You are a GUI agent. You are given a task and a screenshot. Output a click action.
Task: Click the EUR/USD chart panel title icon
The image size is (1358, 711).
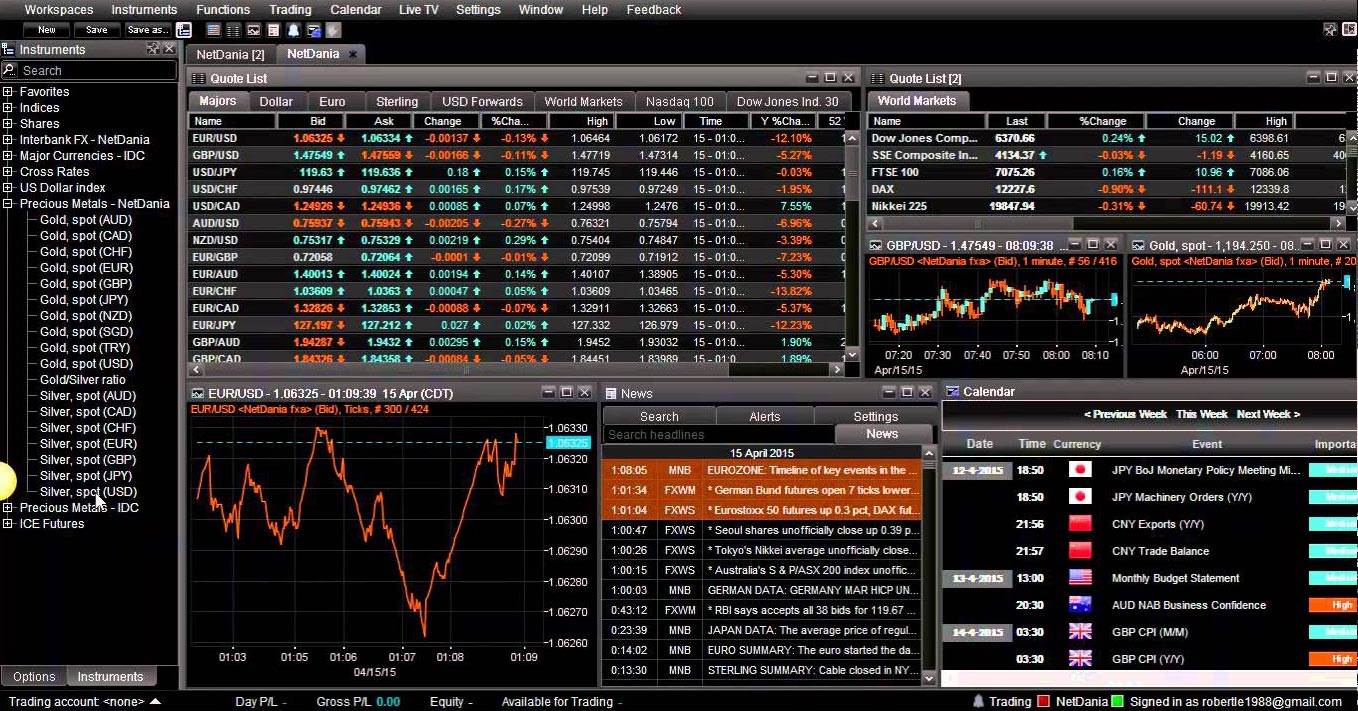[x=198, y=393]
